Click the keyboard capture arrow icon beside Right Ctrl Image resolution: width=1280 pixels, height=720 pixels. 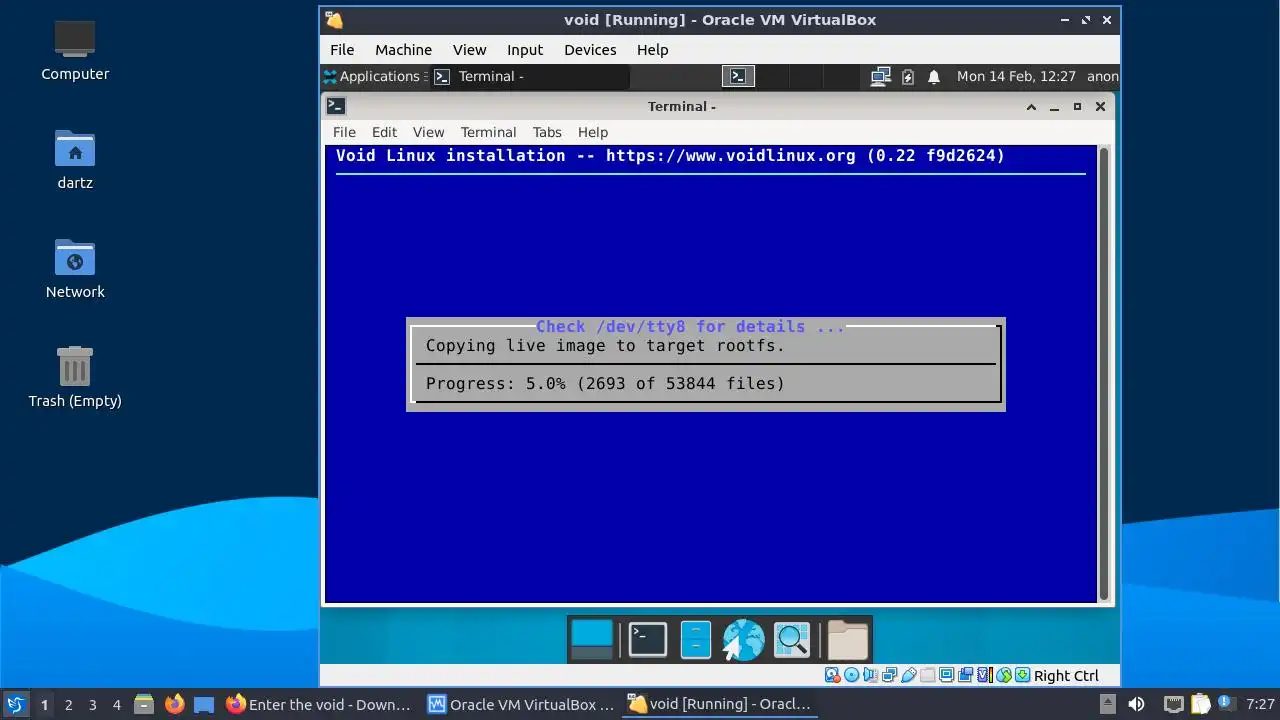1023,676
